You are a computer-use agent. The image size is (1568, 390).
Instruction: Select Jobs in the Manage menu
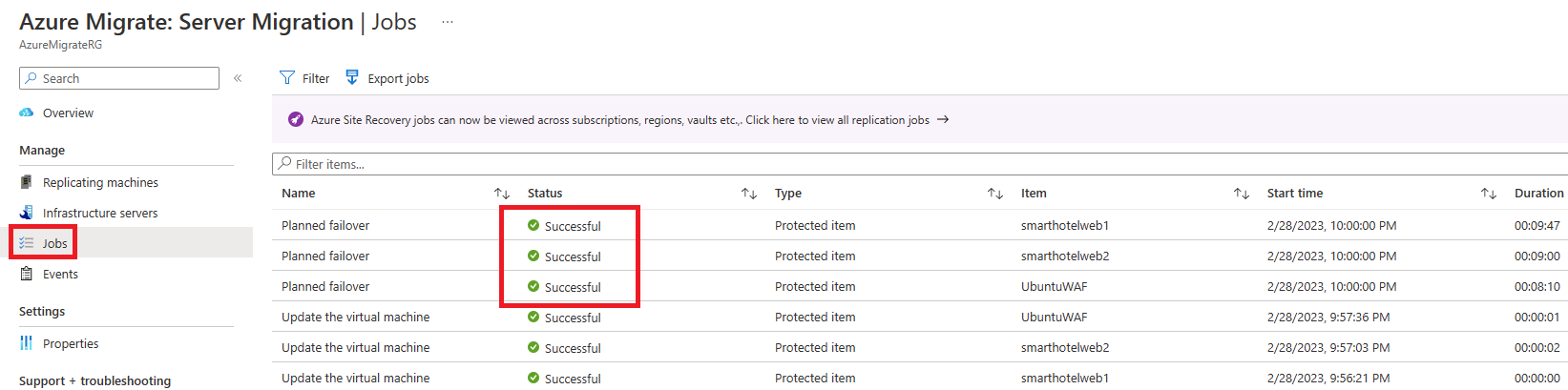[x=54, y=243]
